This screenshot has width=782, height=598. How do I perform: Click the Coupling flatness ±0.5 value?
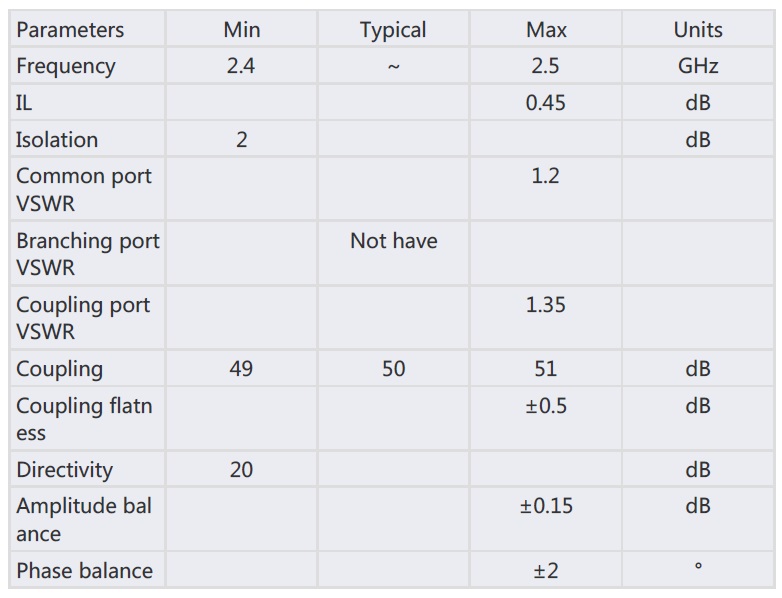pos(546,406)
